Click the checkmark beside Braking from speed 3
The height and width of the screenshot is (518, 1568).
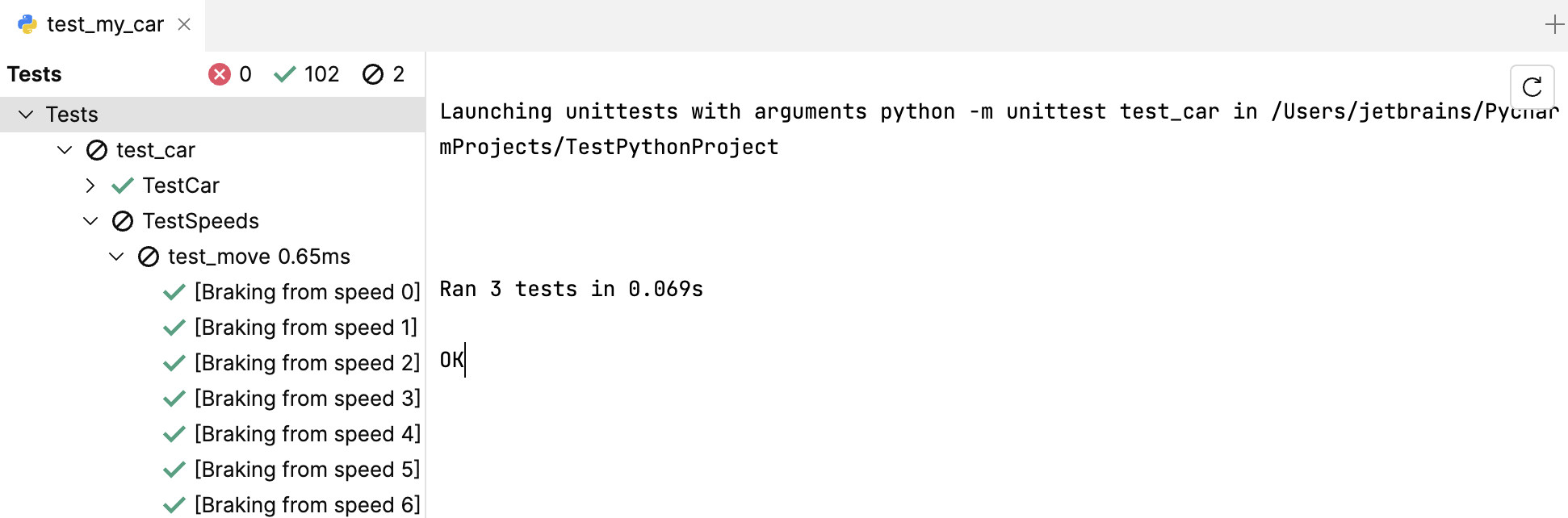click(174, 398)
